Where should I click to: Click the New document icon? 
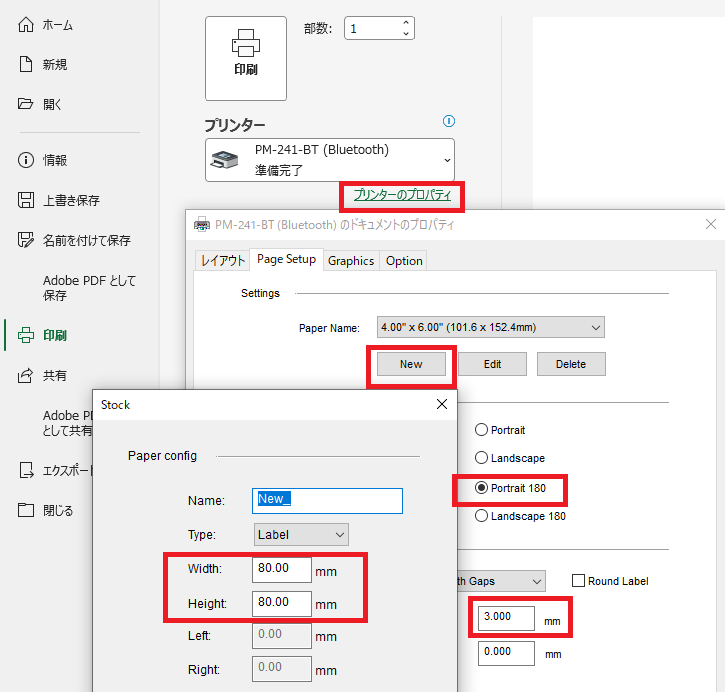pyautogui.click(x=27, y=65)
